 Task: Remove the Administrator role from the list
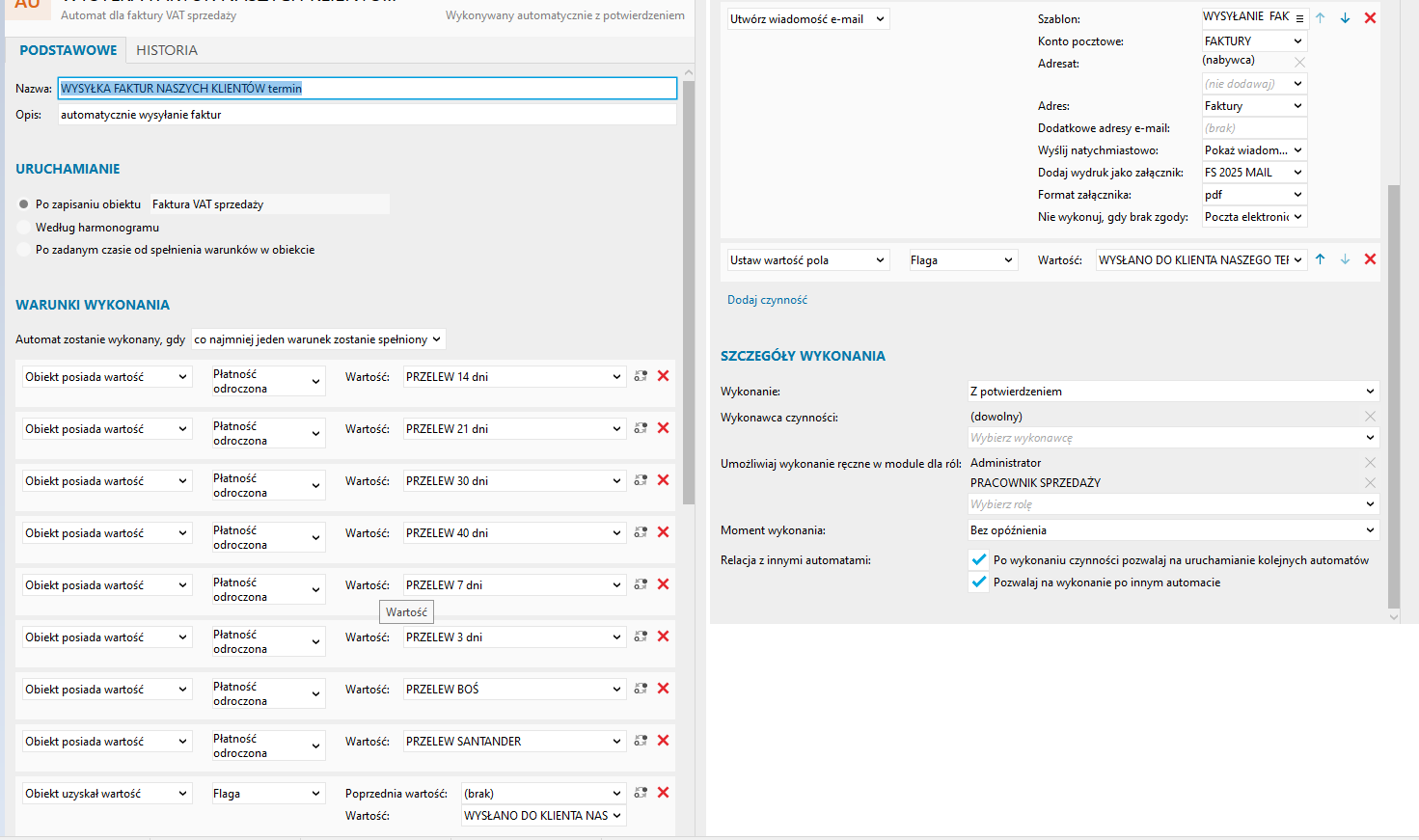click(x=1370, y=463)
